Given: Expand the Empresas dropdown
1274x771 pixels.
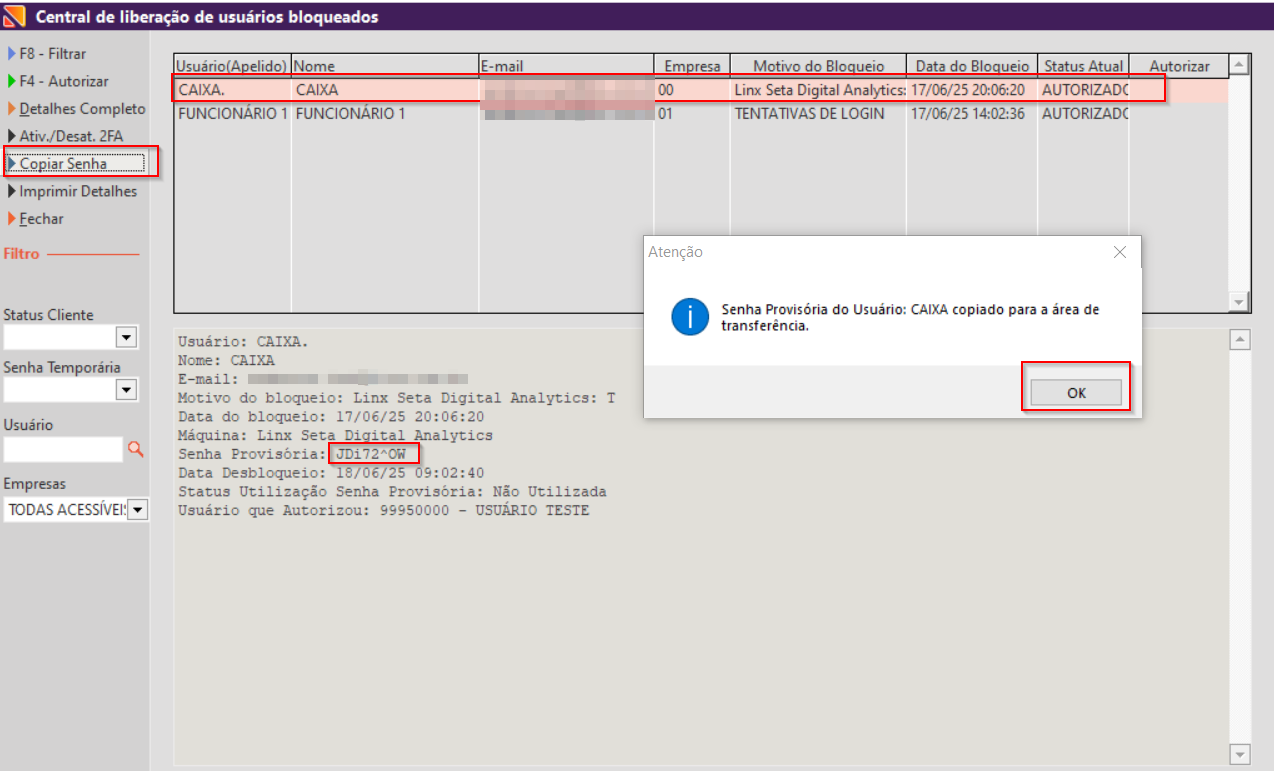Looking at the screenshot, I should coord(137,510).
